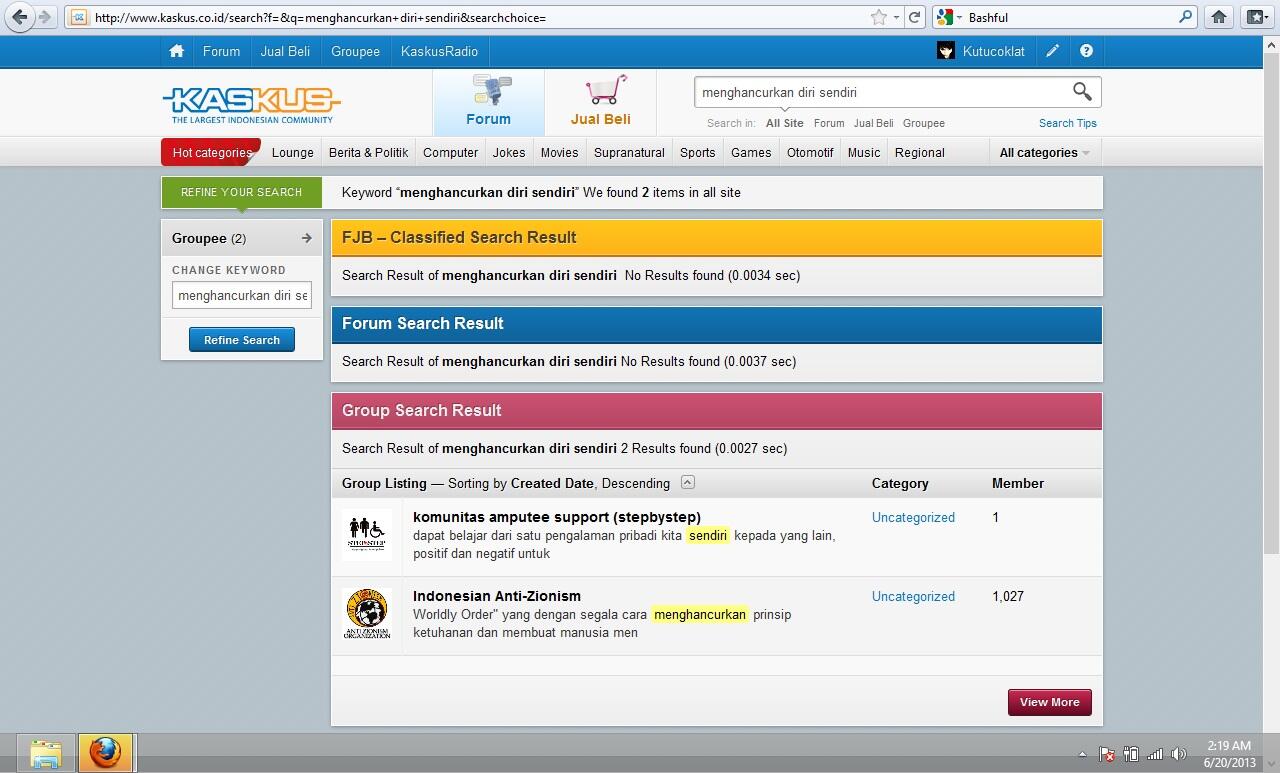1280x773 pixels.
Task: Click the Action Center flag tray icon
Action: click(1107, 754)
